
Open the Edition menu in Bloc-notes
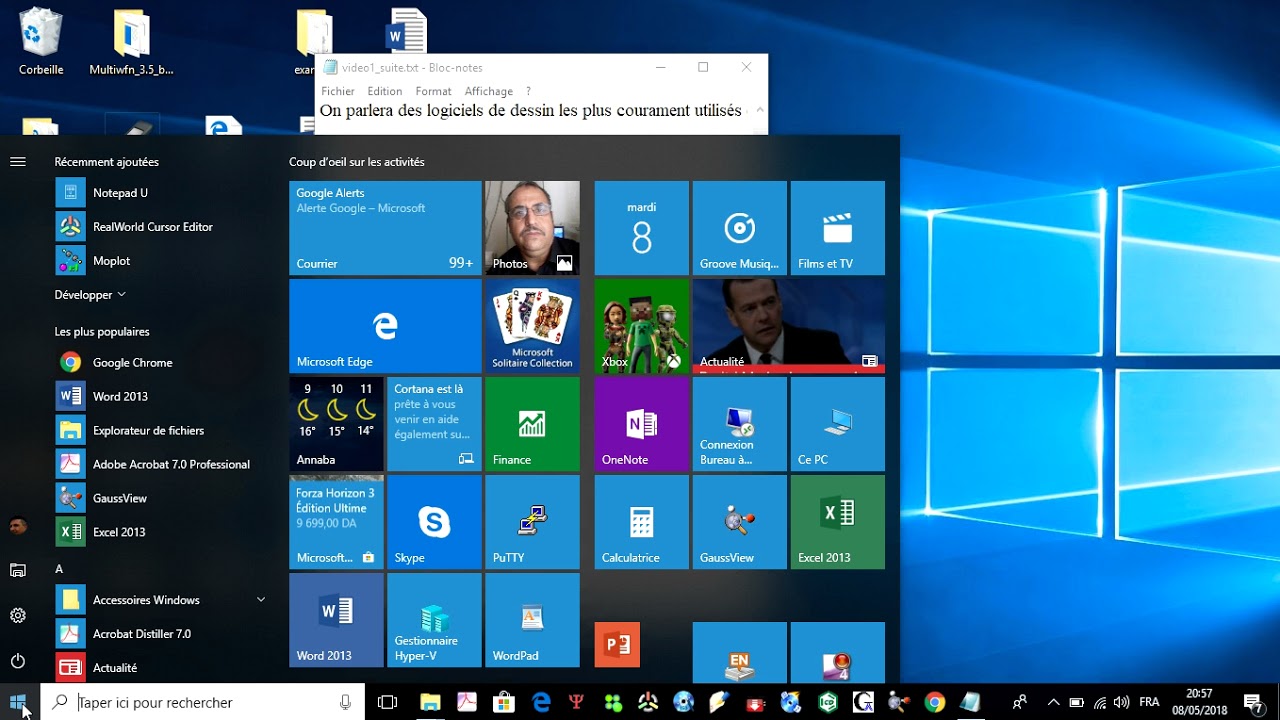[385, 91]
